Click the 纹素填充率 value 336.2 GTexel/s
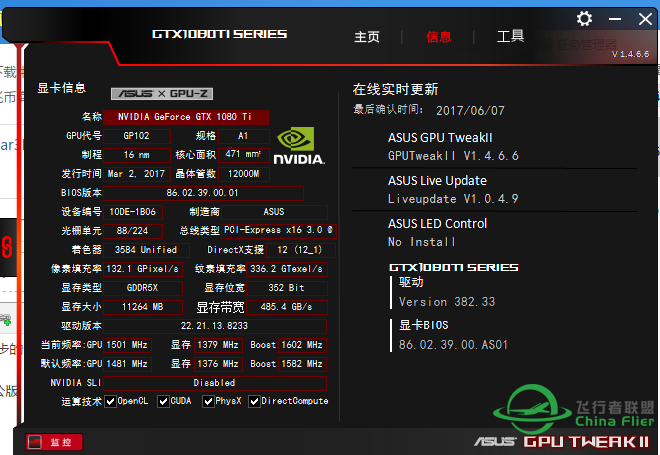660x455 pixels. [x=287, y=269]
